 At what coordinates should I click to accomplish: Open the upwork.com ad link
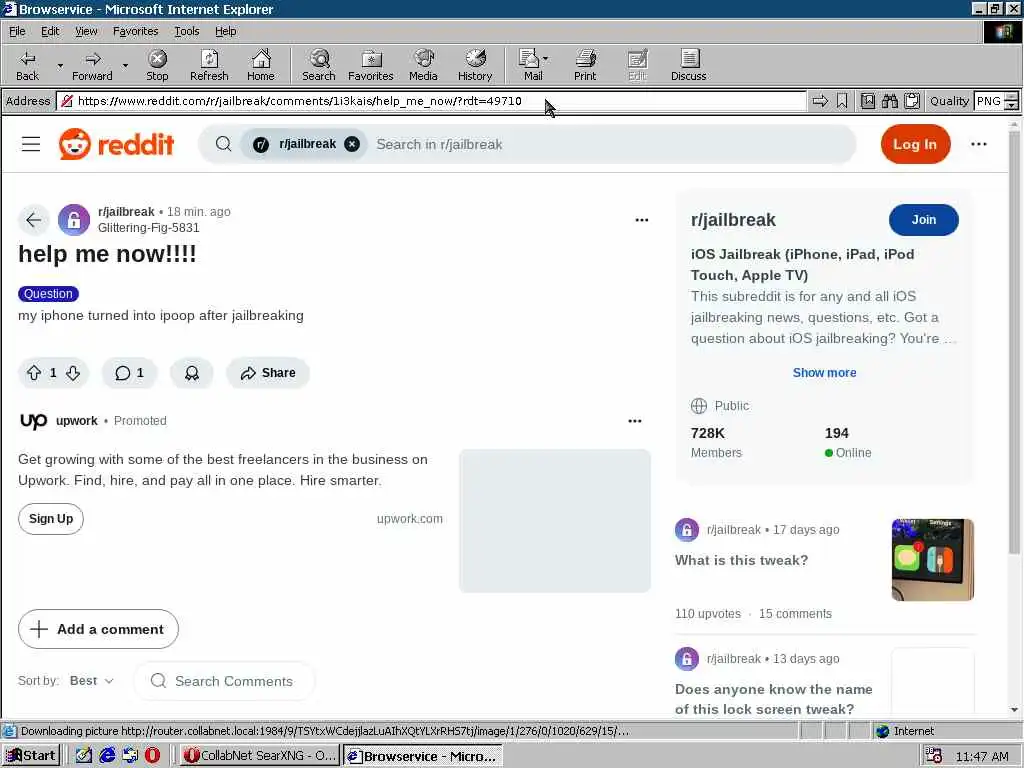pos(409,519)
